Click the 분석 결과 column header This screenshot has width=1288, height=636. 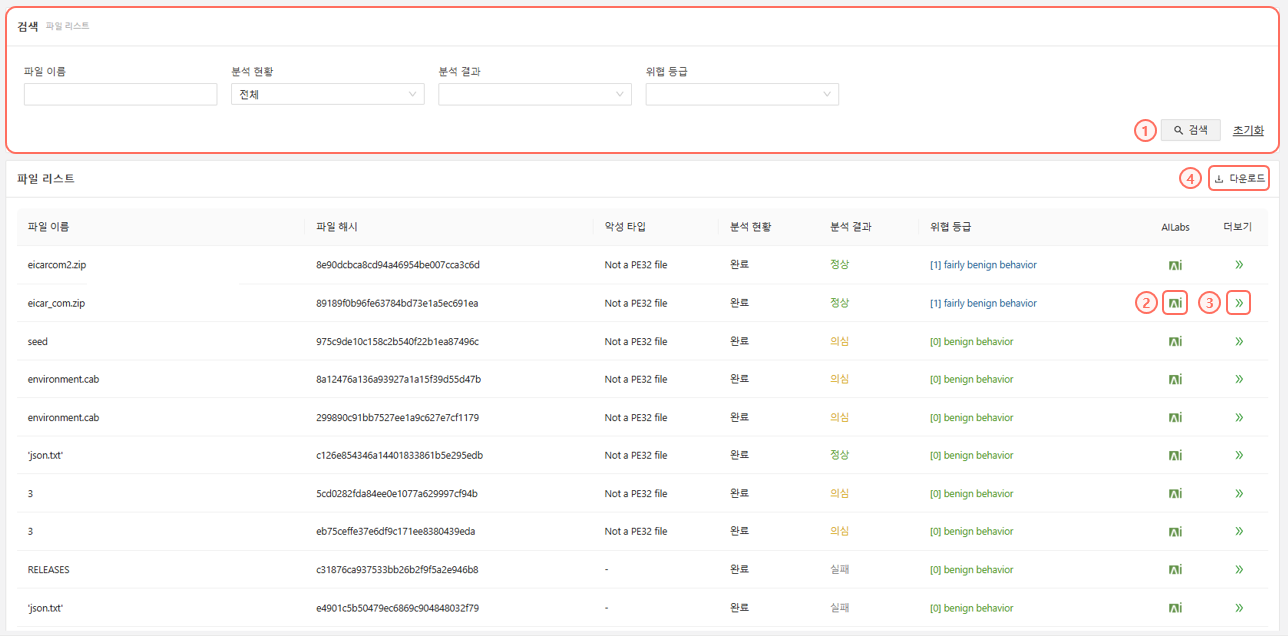[850, 227]
